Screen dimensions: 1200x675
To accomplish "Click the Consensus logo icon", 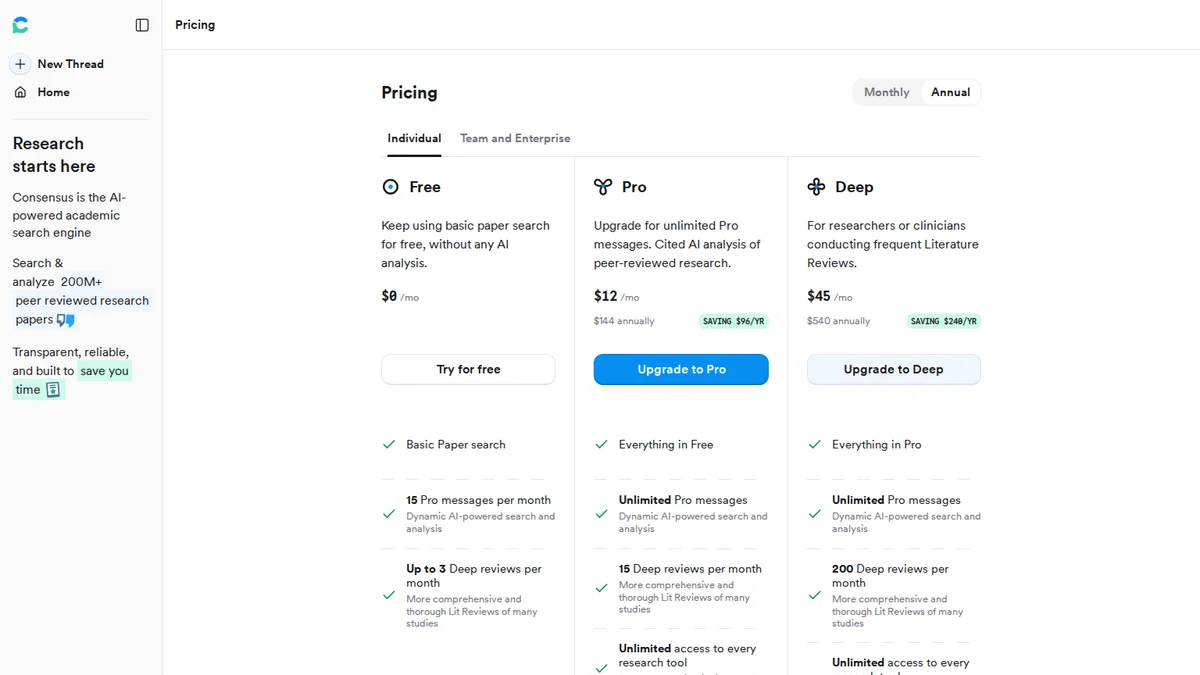I will (x=20, y=25).
